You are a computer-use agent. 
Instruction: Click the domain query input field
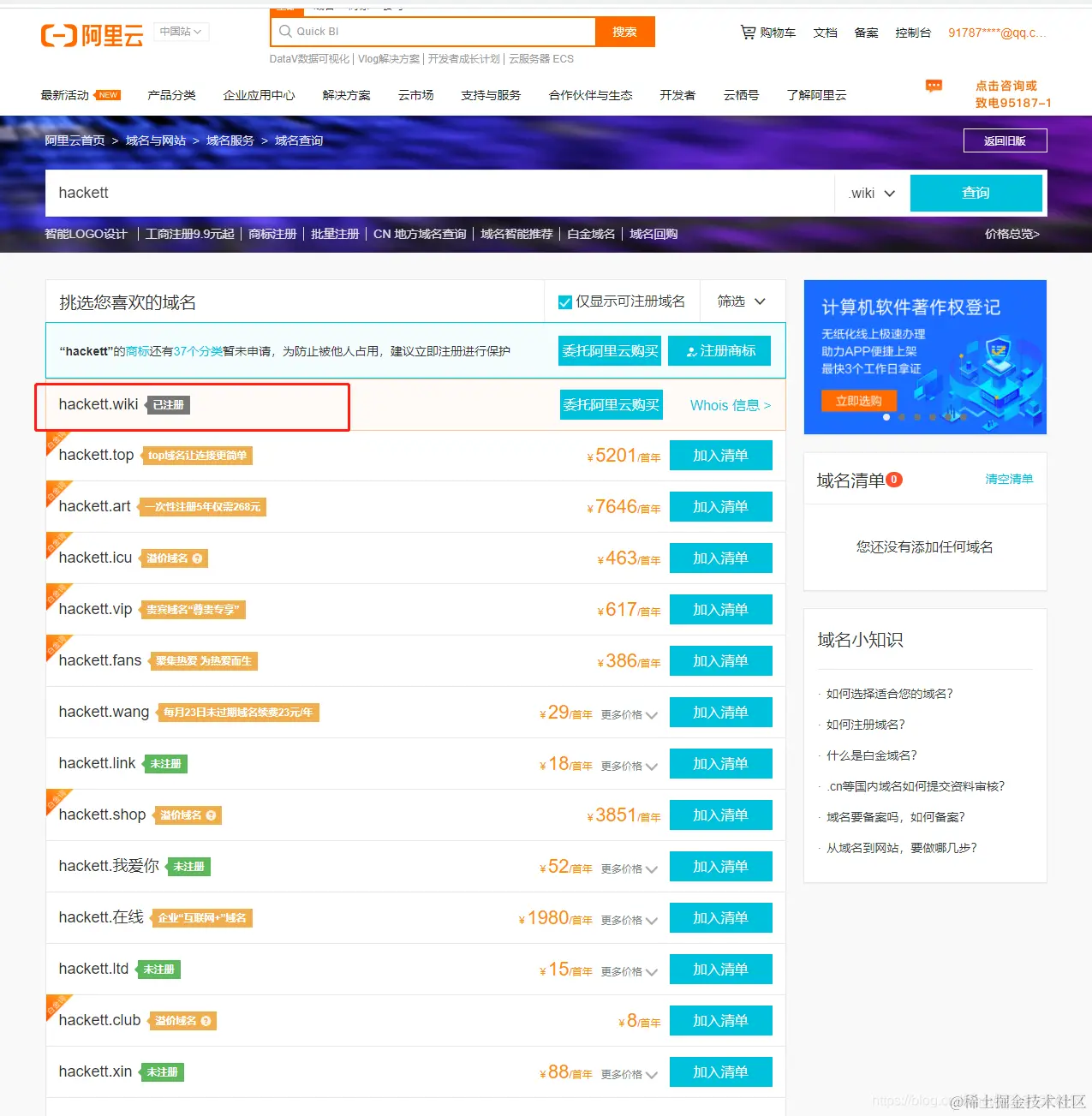(x=440, y=193)
